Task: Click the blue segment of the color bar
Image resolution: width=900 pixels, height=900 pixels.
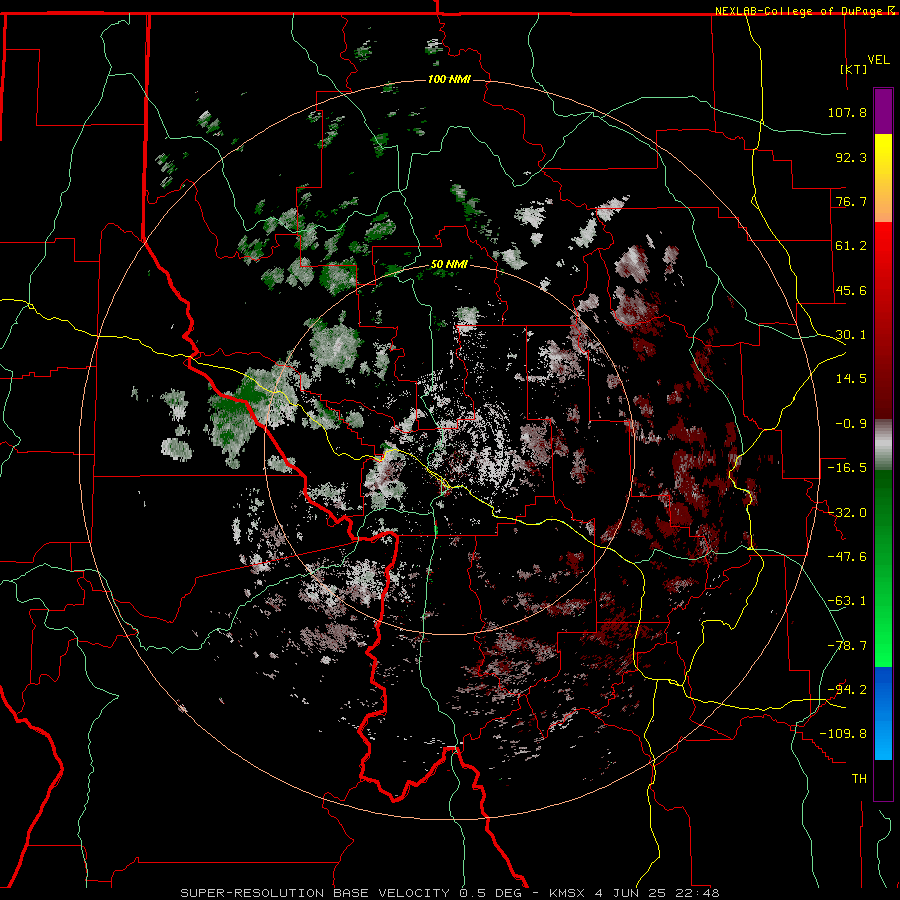Action: tap(883, 713)
